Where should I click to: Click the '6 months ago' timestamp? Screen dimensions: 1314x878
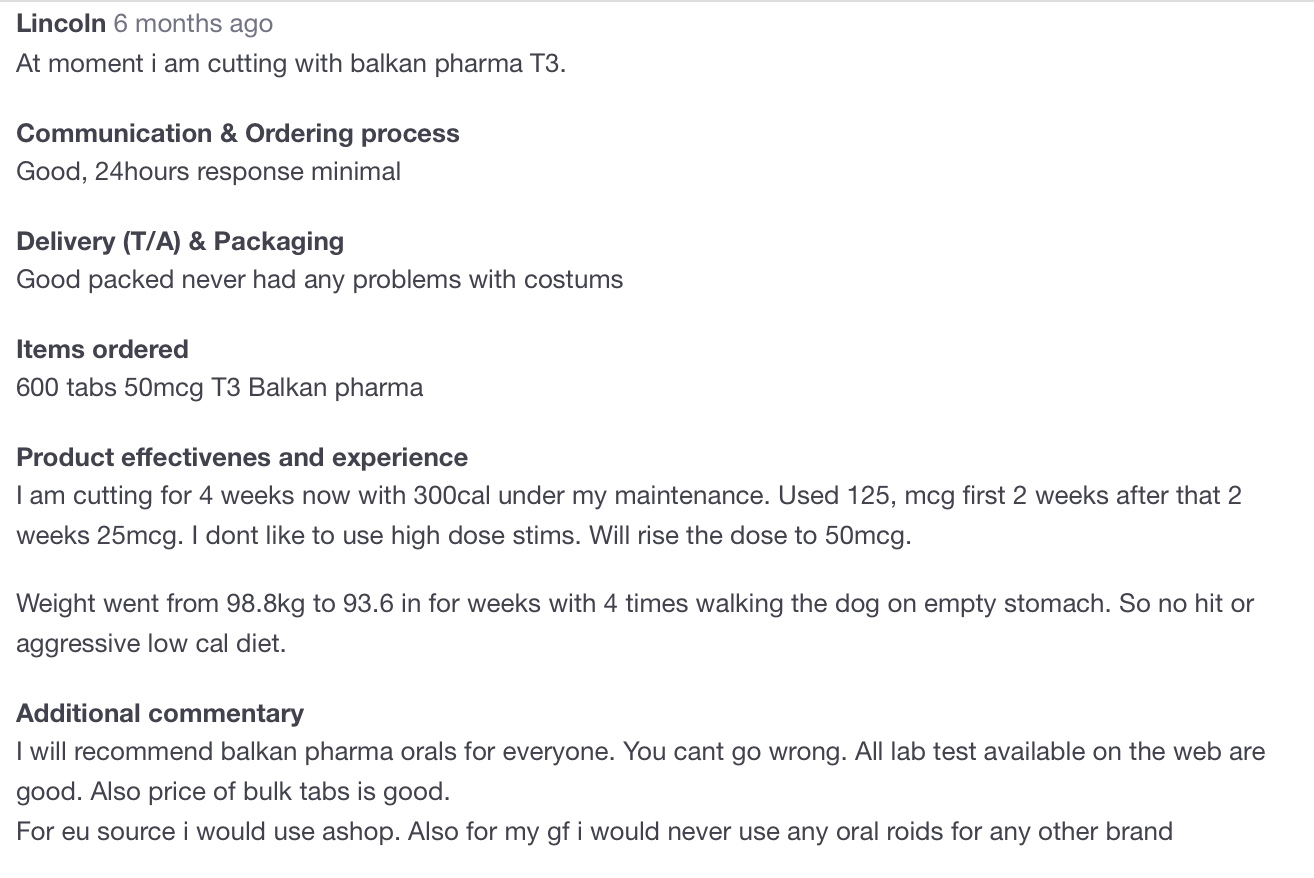[x=192, y=24]
